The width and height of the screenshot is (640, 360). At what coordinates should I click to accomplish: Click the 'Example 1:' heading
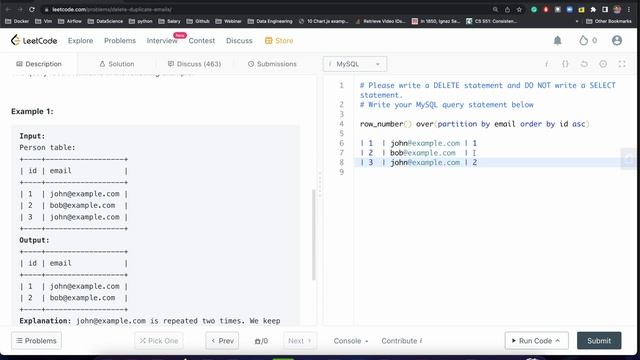pos(32,111)
